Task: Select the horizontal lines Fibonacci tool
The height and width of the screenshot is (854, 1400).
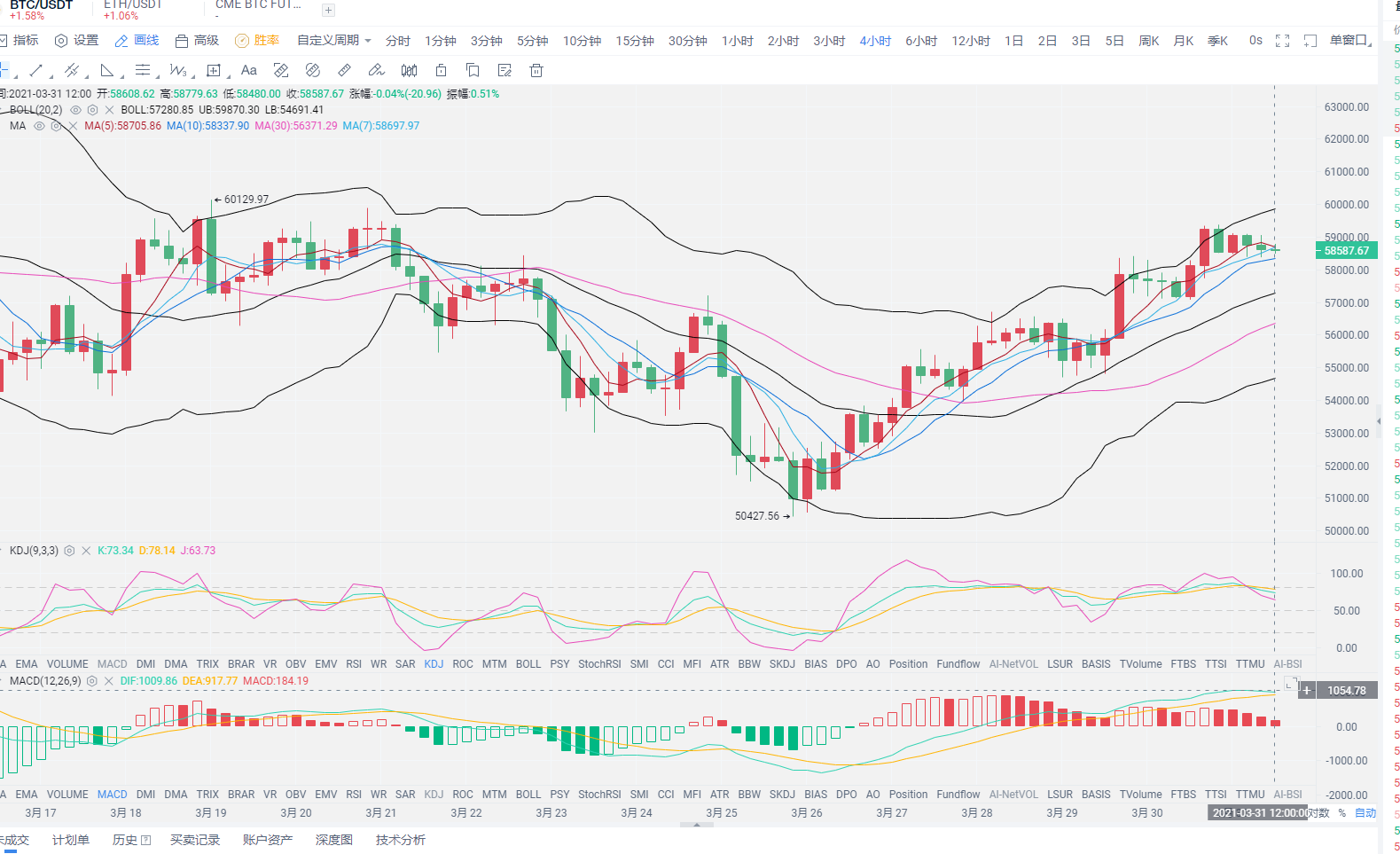Action: [143, 70]
